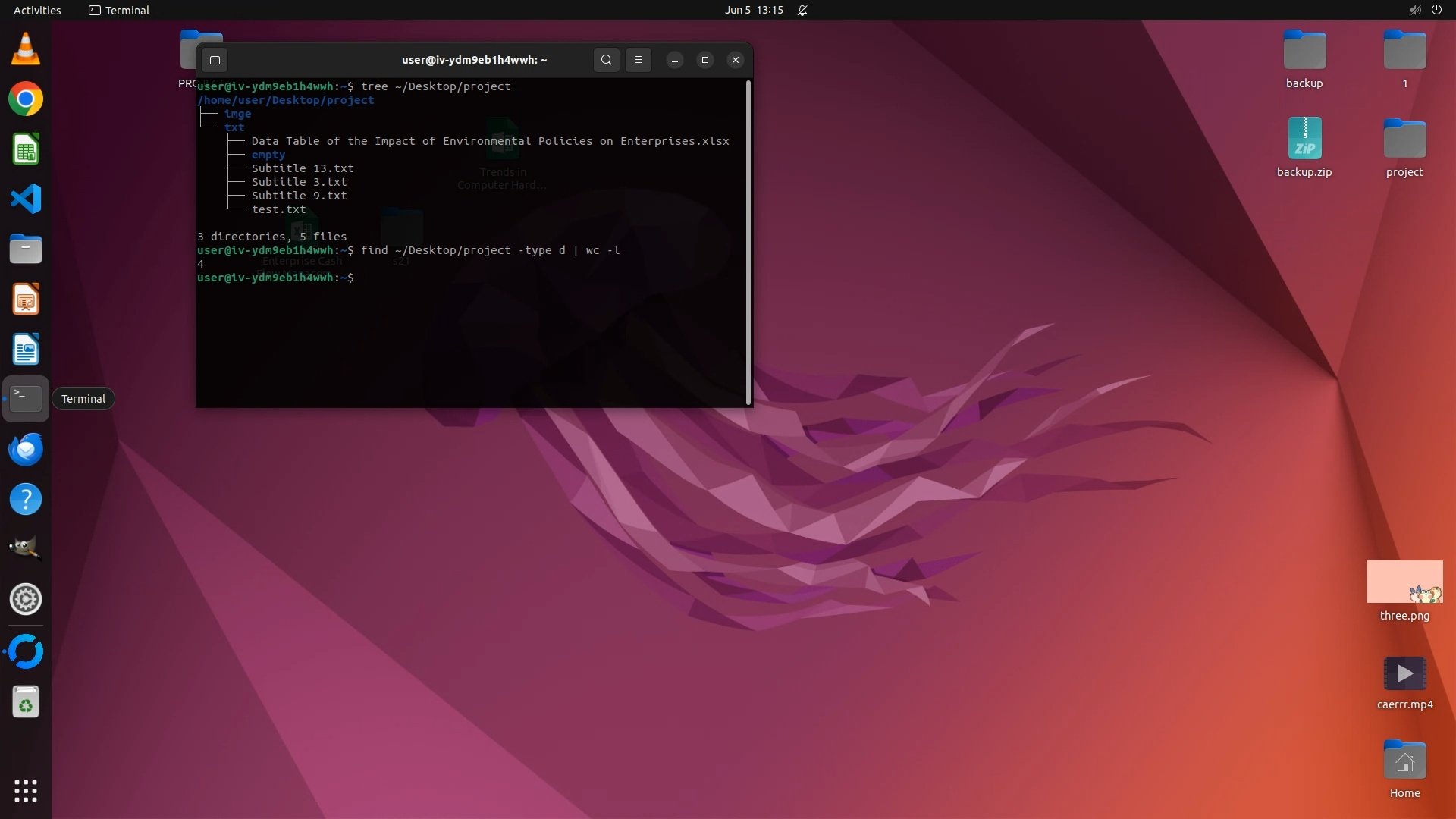Open new tab in terminal
This screenshot has width=1456, height=819.
click(x=215, y=60)
